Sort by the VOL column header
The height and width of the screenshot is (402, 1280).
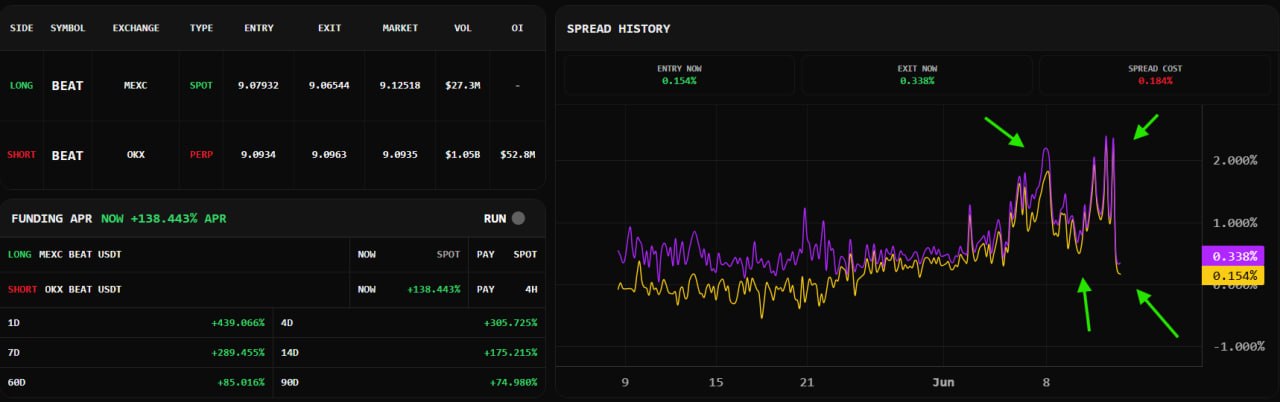pyautogui.click(x=463, y=28)
